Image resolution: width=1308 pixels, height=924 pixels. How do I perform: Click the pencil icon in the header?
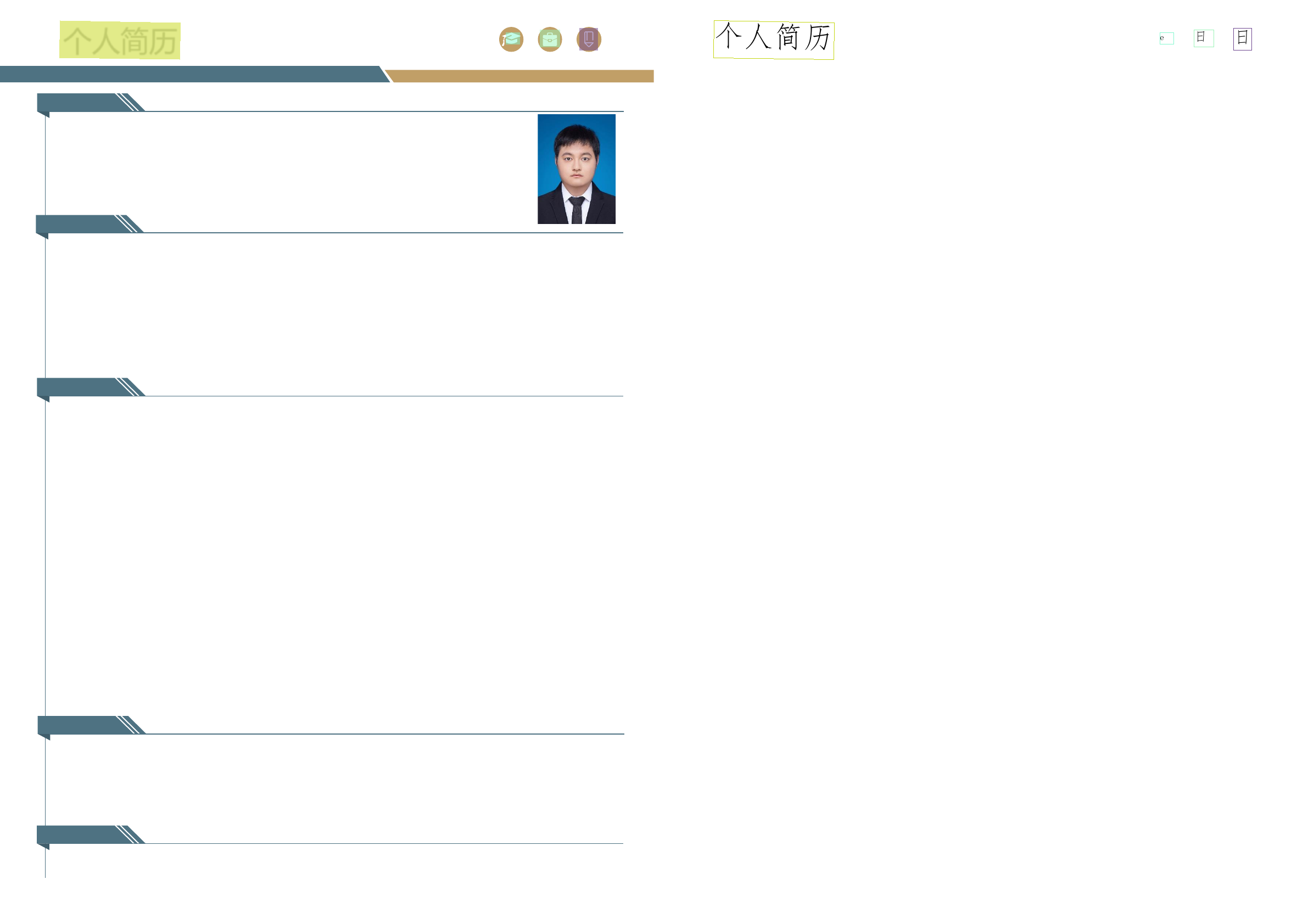point(589,40)
